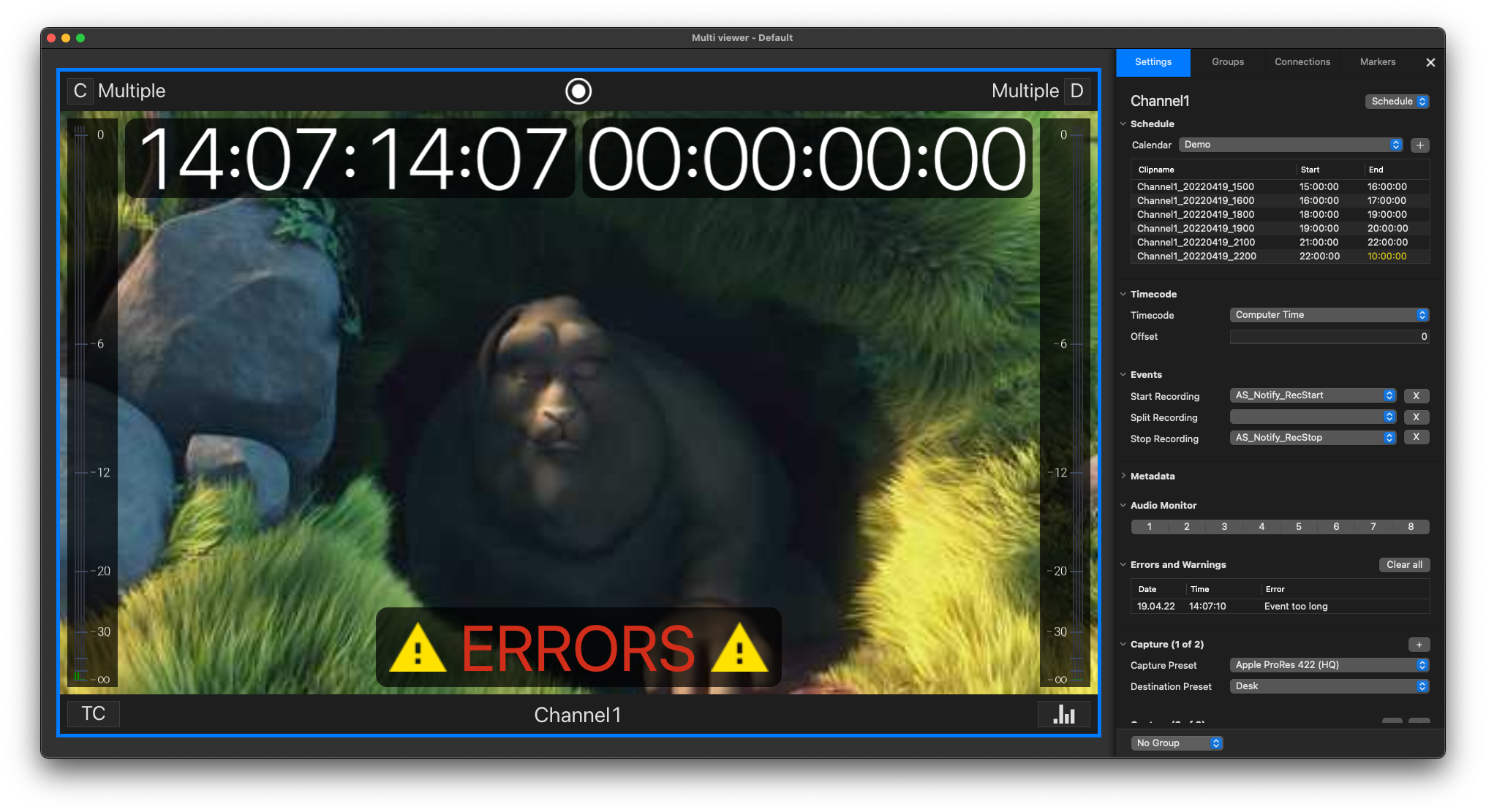This screenshot has width=1486, height=812.
Task: Toggle audio monitor channel 6
Action: click(1336, 527)
